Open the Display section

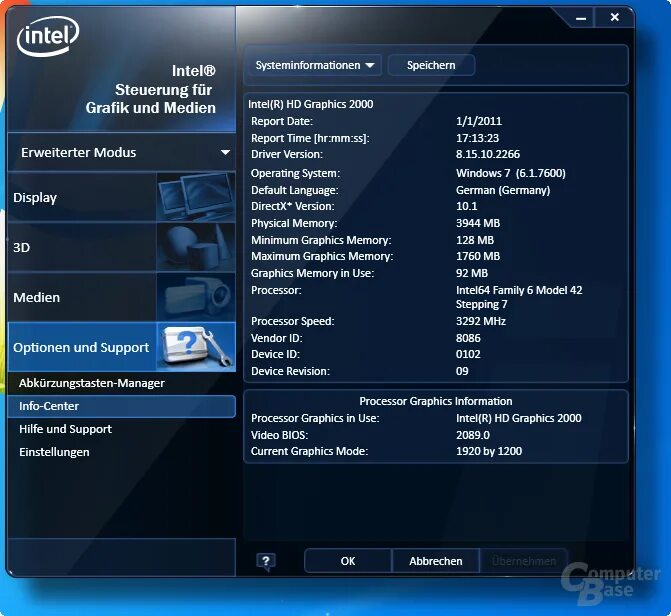[x=122, y=197]
